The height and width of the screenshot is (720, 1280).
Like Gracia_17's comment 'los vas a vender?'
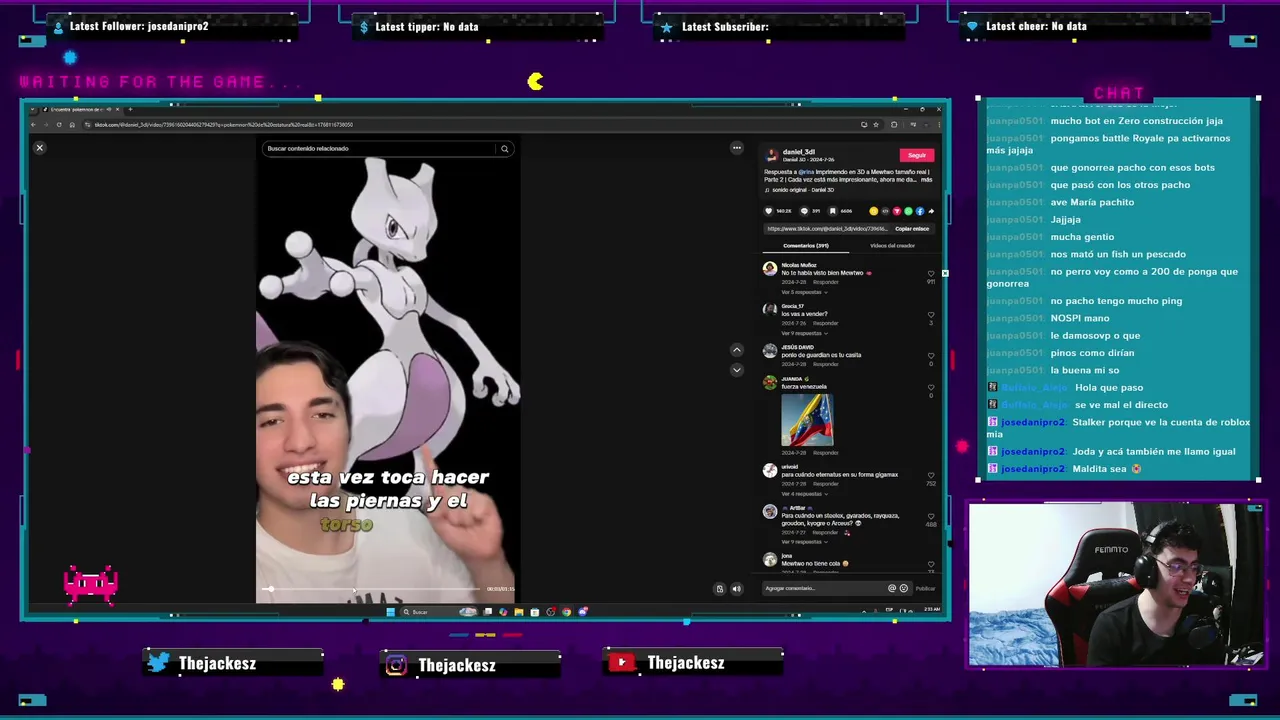(x=931, y=314)
